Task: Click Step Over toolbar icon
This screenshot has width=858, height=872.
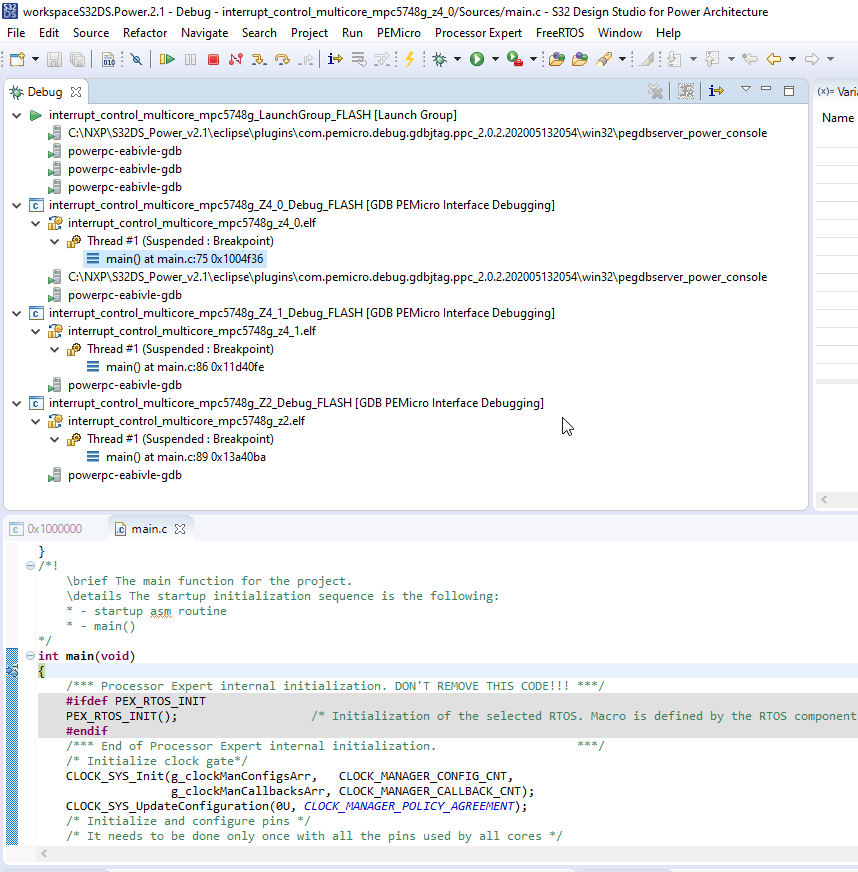Action: (282, 59)
